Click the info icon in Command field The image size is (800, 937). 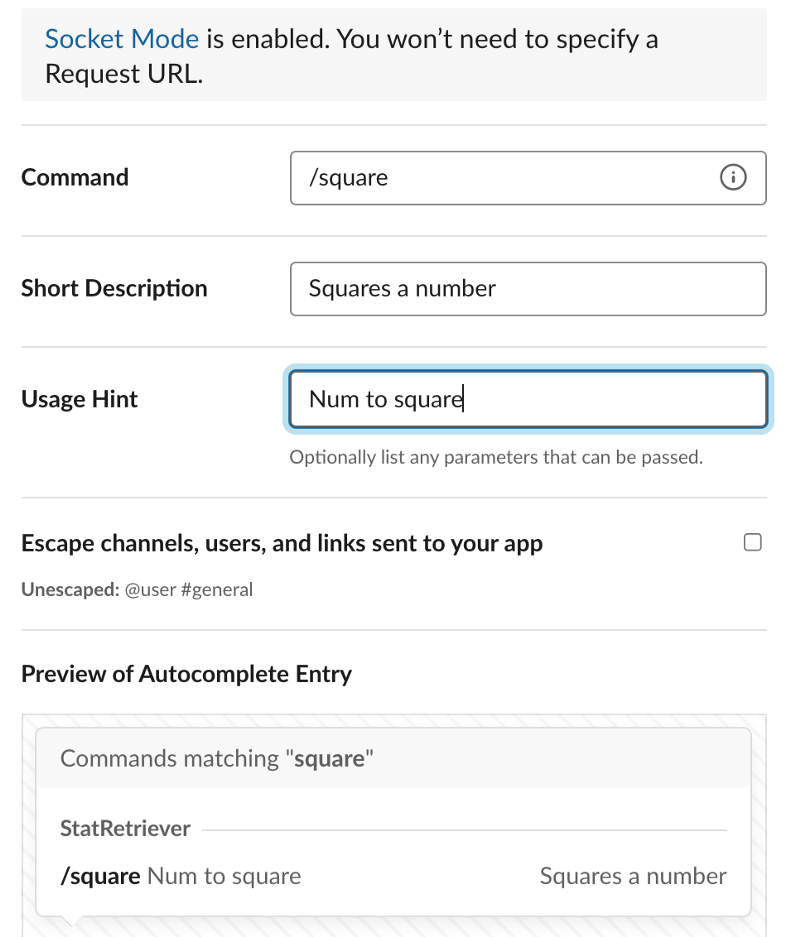tap(733, 178)
